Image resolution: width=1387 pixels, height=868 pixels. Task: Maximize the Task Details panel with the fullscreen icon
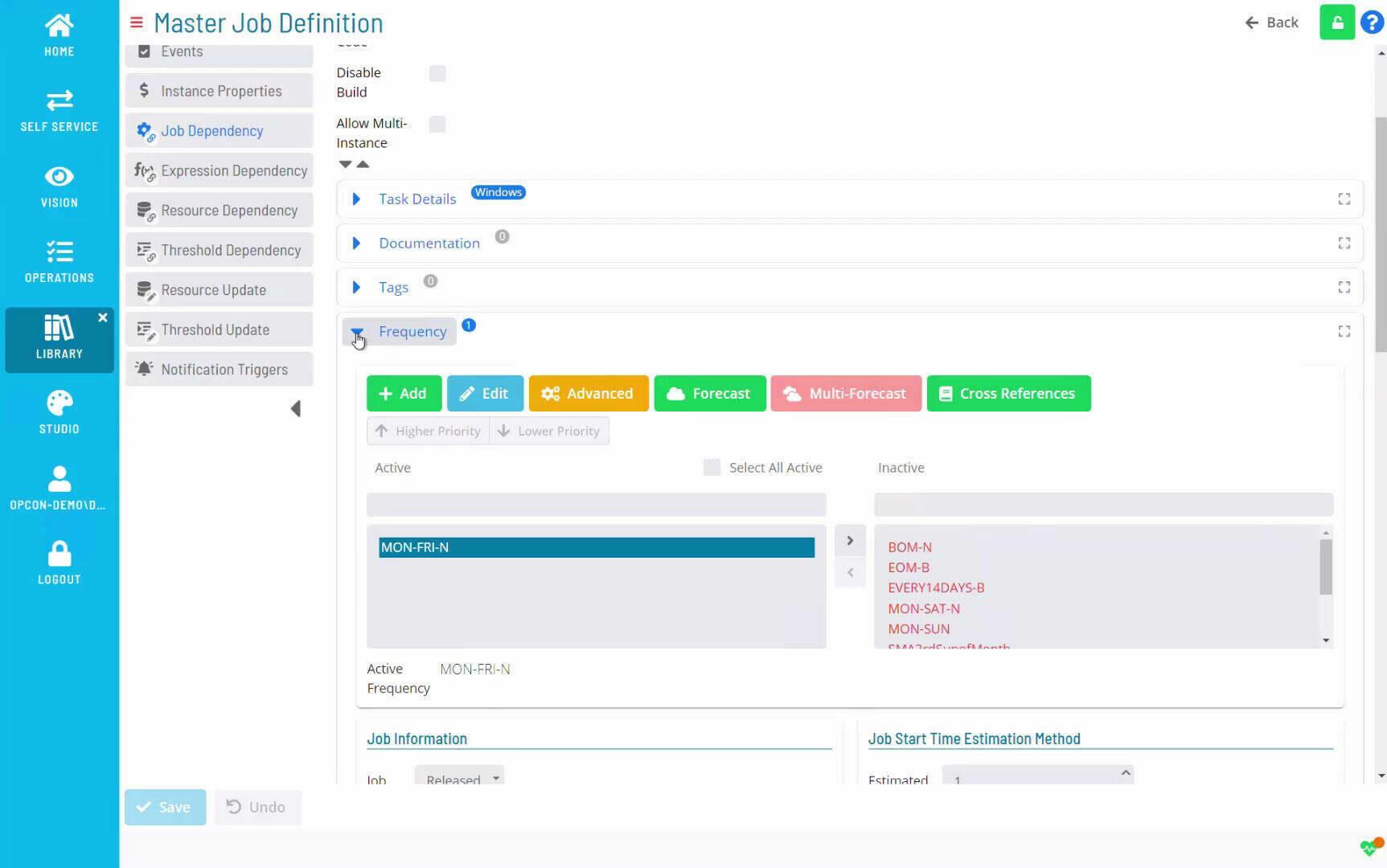tap(1344, 199)
